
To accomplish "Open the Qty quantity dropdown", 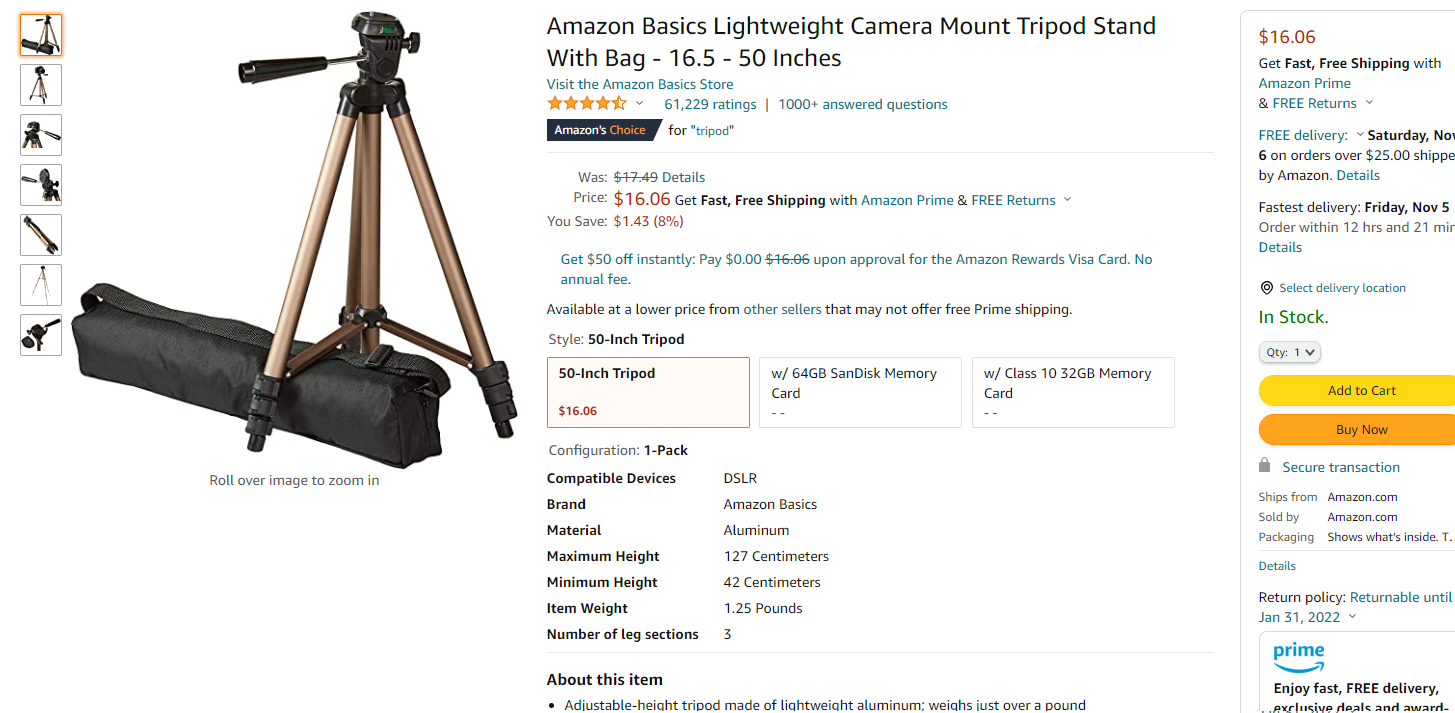I will tap(1290, 352).
